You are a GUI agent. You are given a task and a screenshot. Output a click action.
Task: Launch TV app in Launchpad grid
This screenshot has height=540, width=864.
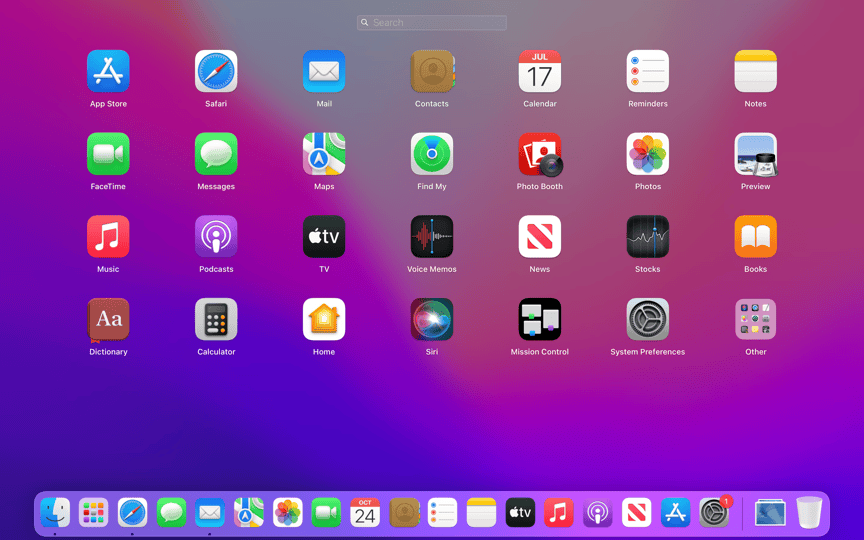pos(324,237)
